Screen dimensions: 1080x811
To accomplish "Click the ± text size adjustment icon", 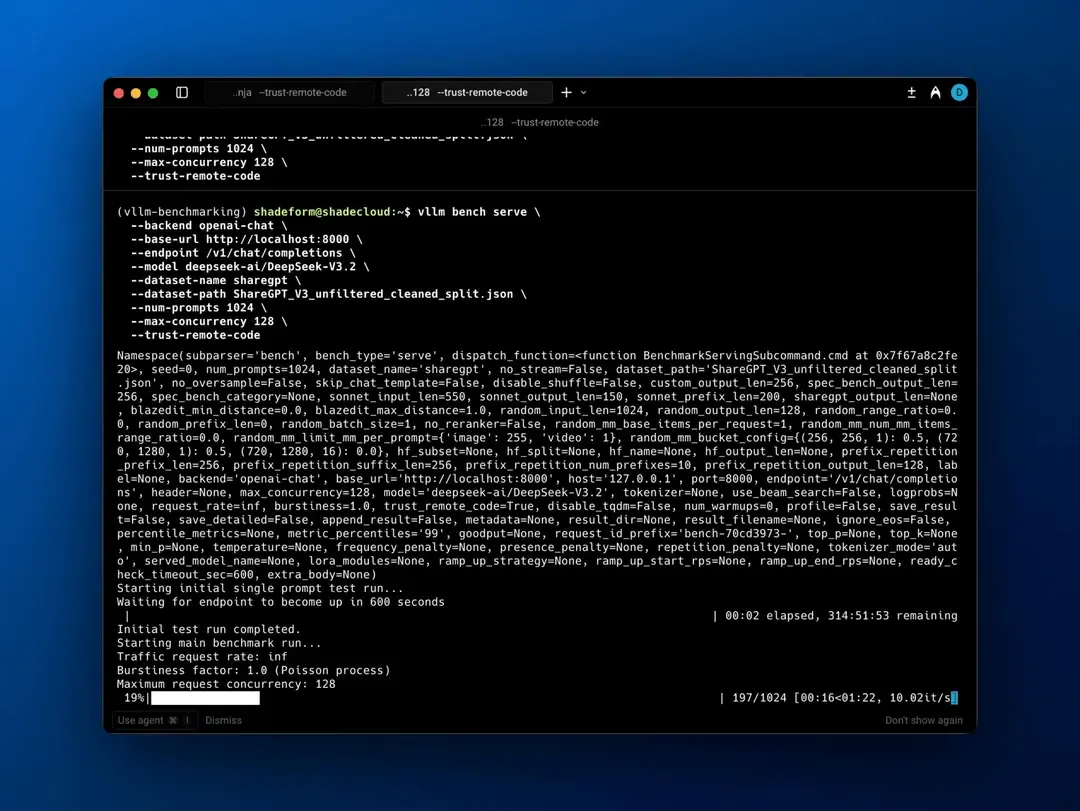I will pos(911,92).
